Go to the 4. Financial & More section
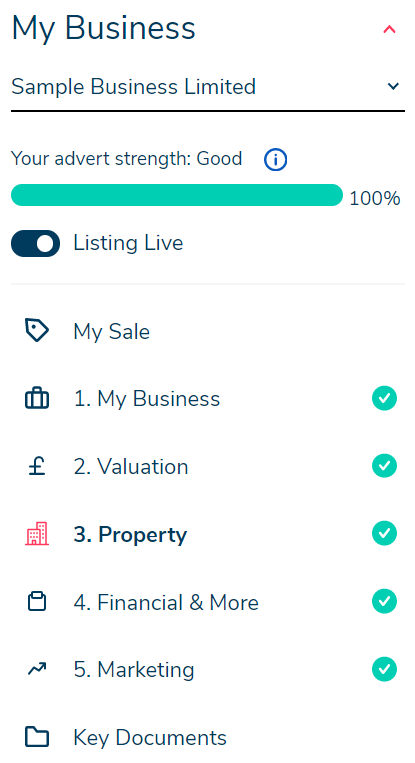This screenshot has height=763, width=415. point(165,602)
